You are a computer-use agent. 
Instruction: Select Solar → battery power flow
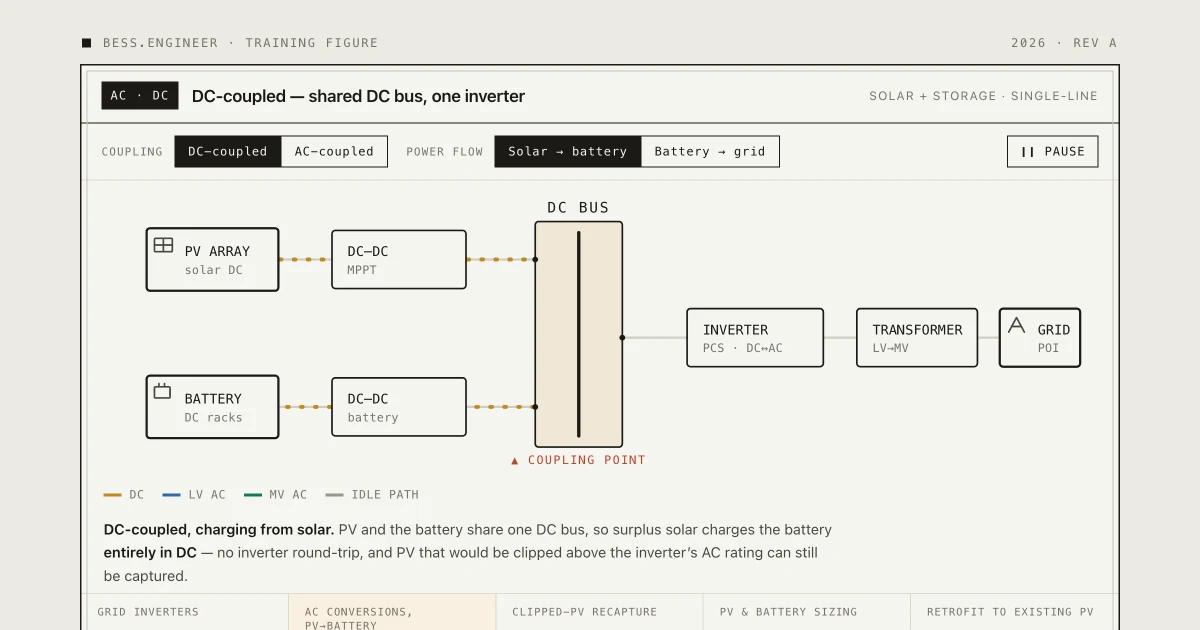pos(568,152)
